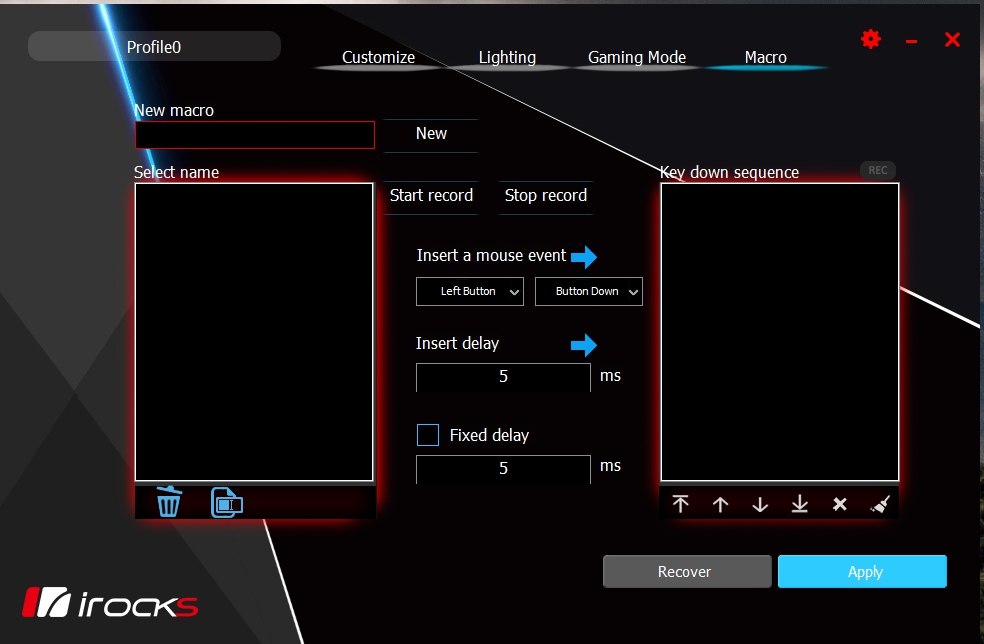The width and height of the screenshot is (984, 644).
Task: Switch to the Lighting tab
Action: (507, 57)
